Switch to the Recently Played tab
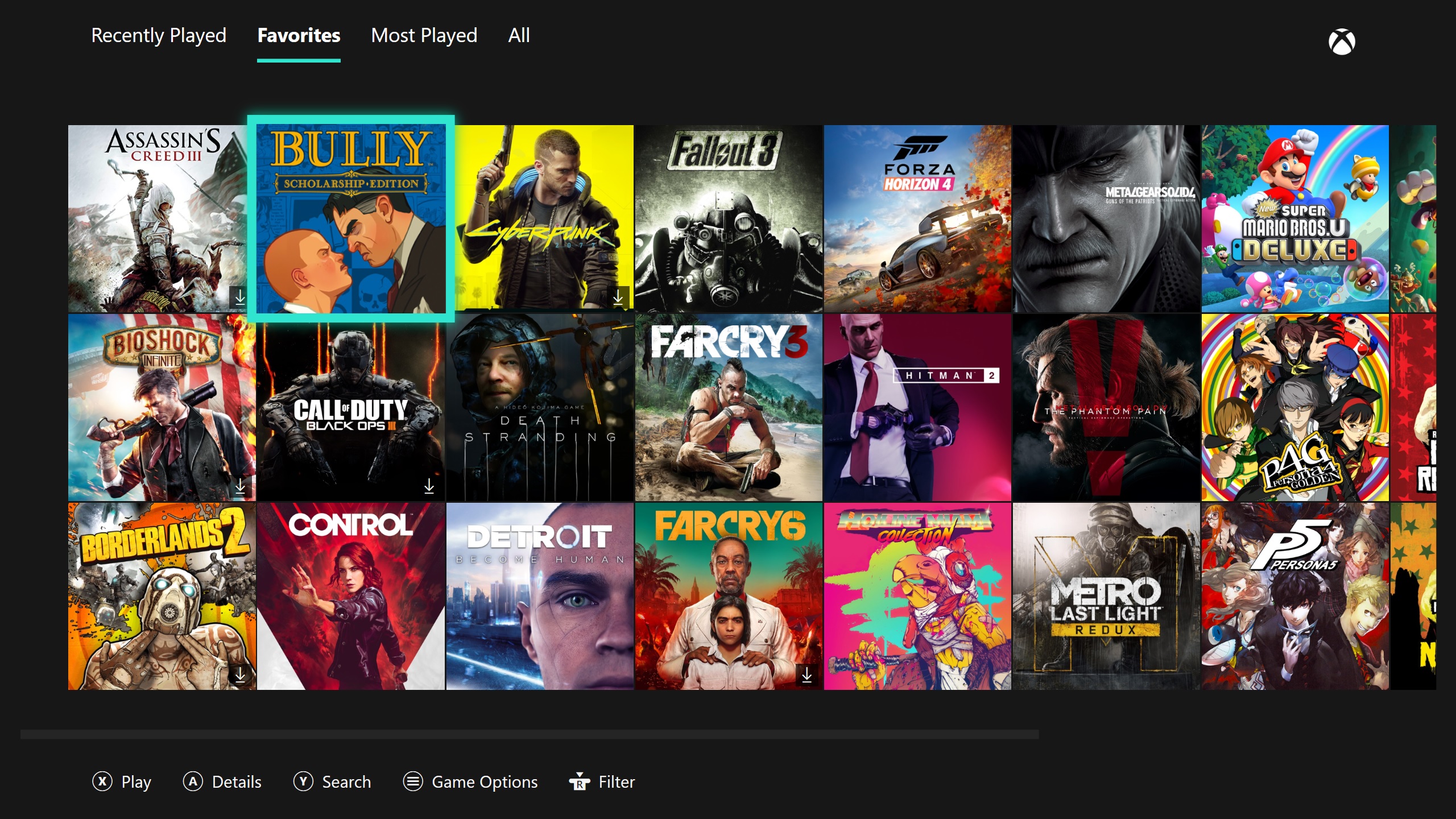Screen dimensions: 1456x819 point(159,35)
